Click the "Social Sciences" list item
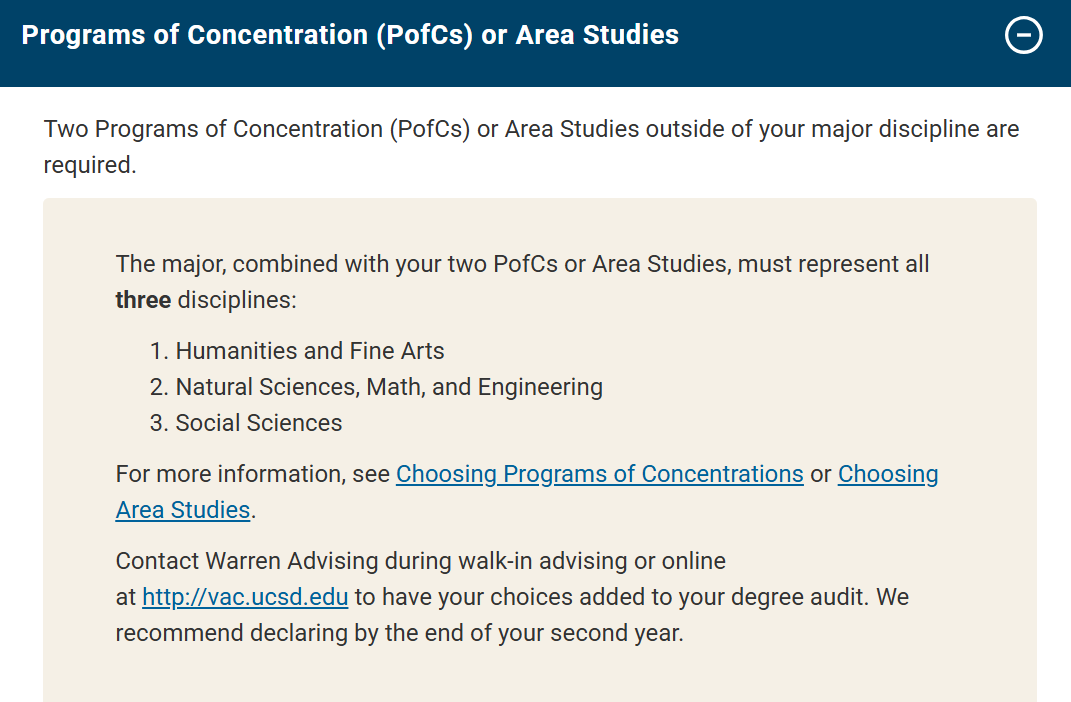 (x=259, y=423)
